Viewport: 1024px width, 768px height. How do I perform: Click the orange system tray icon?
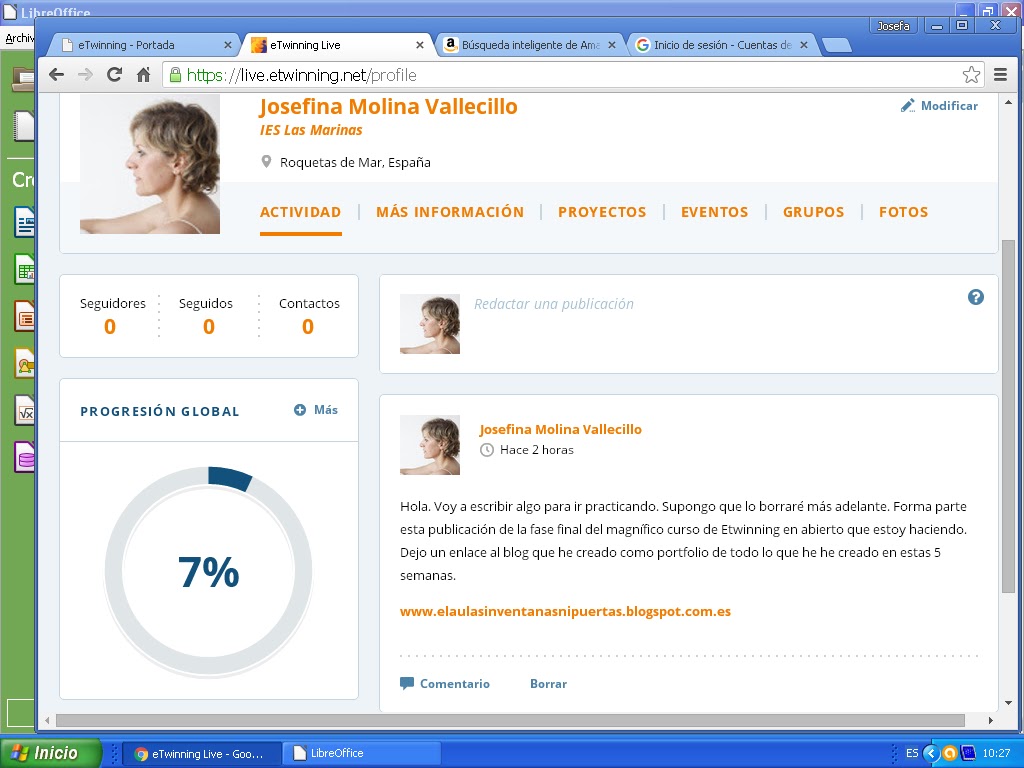tap(950, 753)
